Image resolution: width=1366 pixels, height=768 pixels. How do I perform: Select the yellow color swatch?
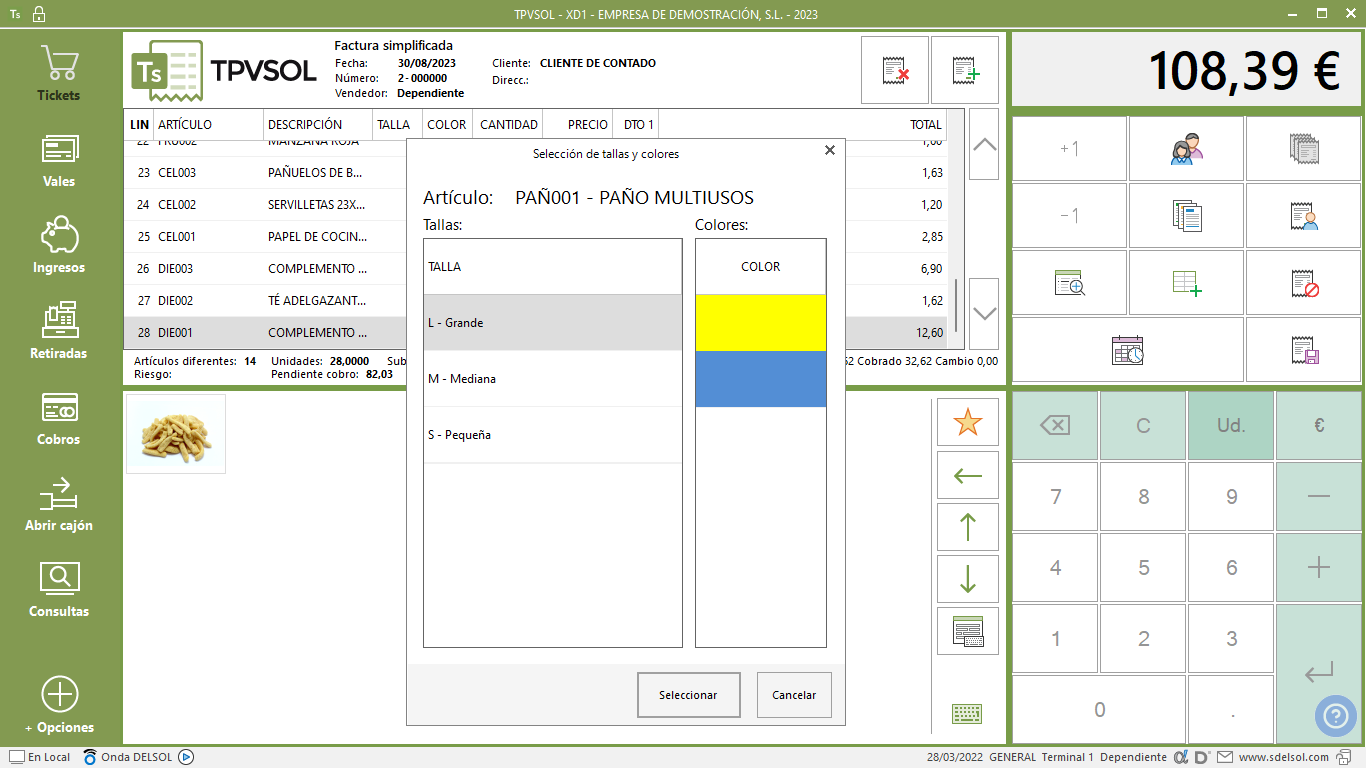pos(760,323)
